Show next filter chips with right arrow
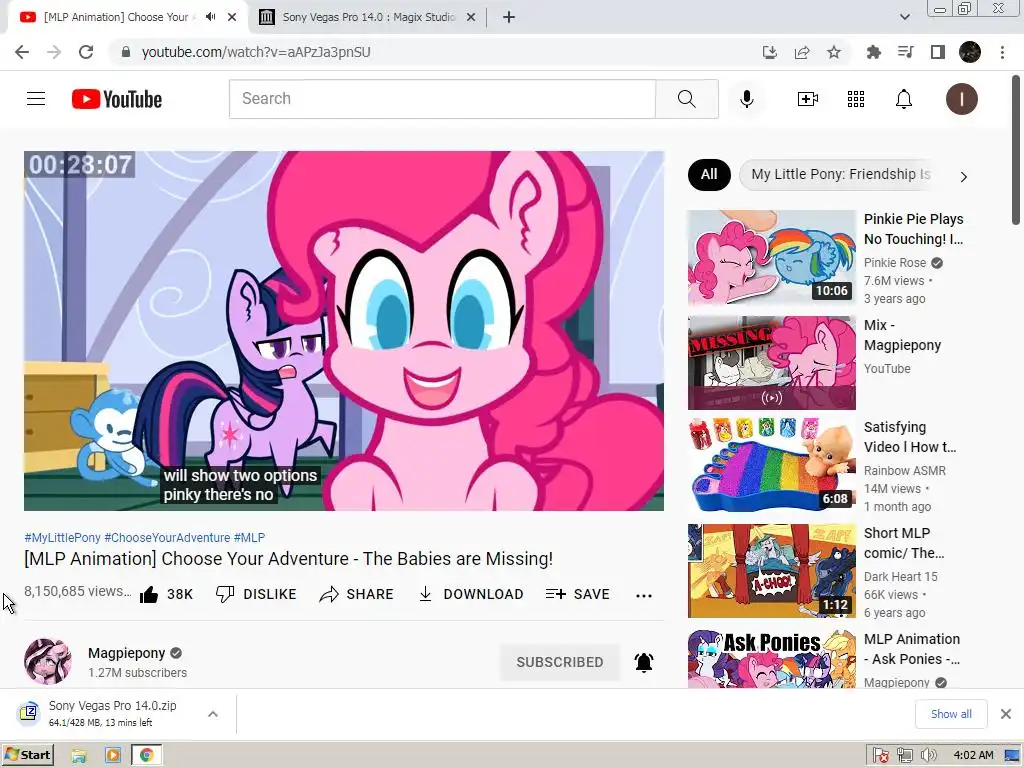The image size is (1024, 768). coord(963,176)
